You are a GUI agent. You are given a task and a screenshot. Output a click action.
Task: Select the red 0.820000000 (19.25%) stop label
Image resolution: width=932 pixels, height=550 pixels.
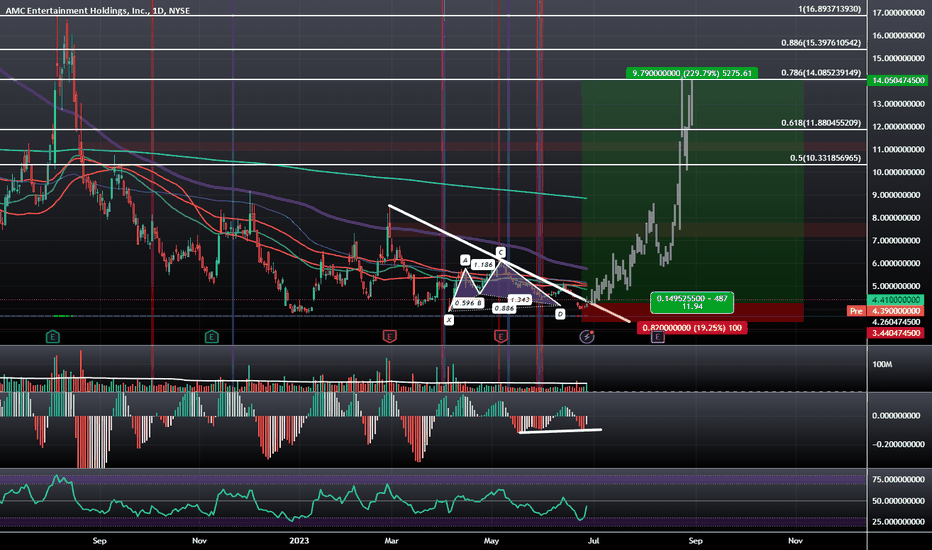coord(692,328)
